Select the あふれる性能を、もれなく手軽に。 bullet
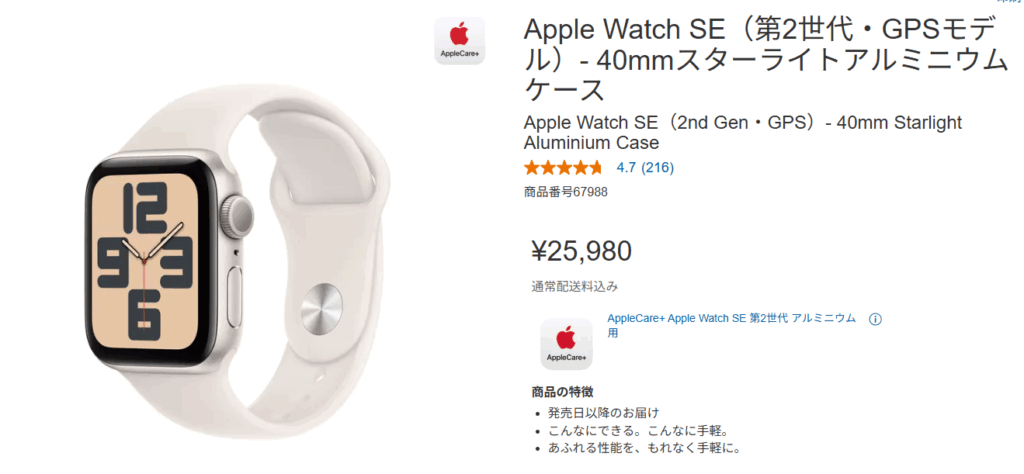The height and width of the screenshot is (474, 1024). pos(644,449)
